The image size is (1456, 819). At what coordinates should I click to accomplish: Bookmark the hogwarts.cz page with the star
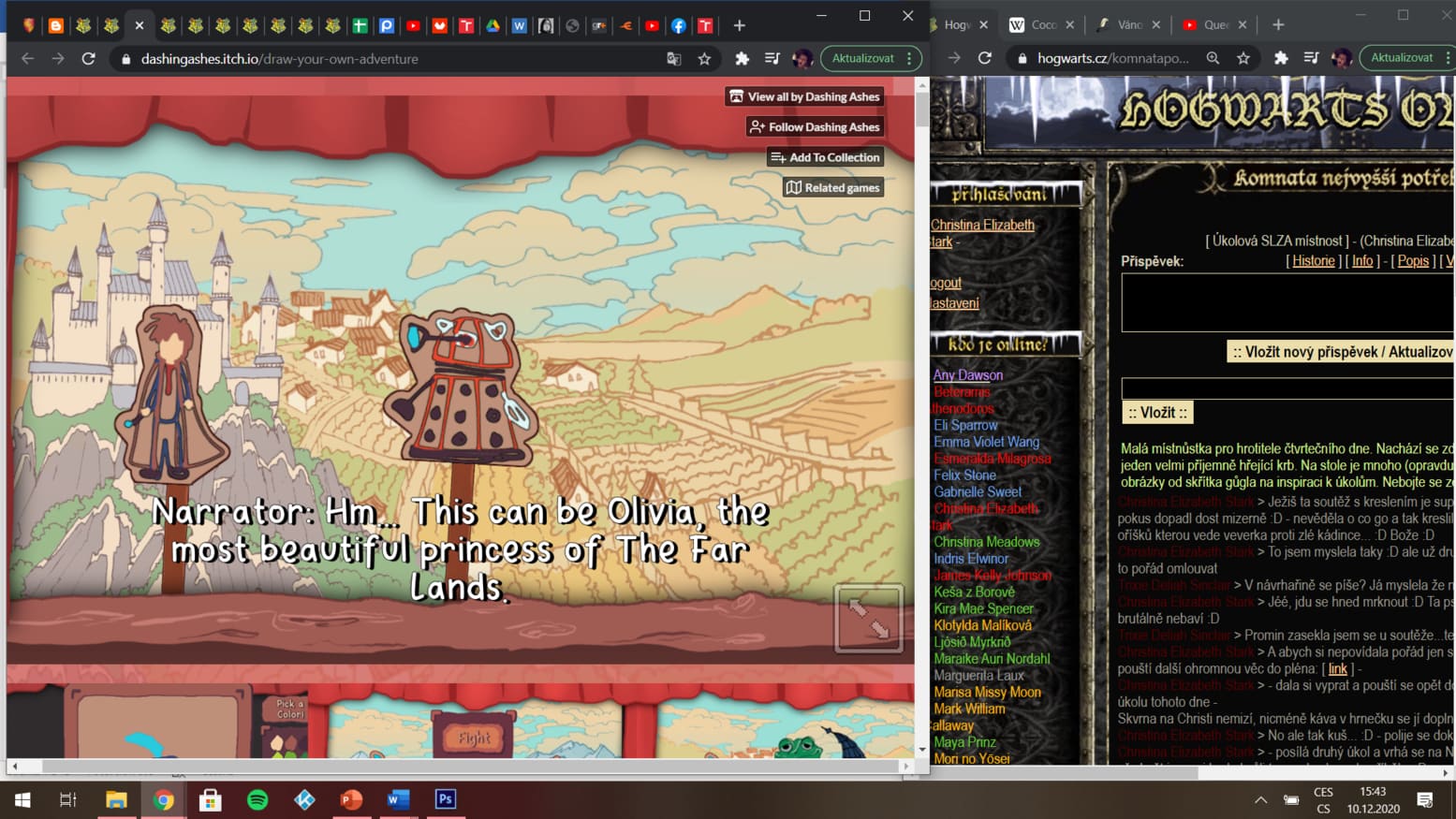(1243, 58)
